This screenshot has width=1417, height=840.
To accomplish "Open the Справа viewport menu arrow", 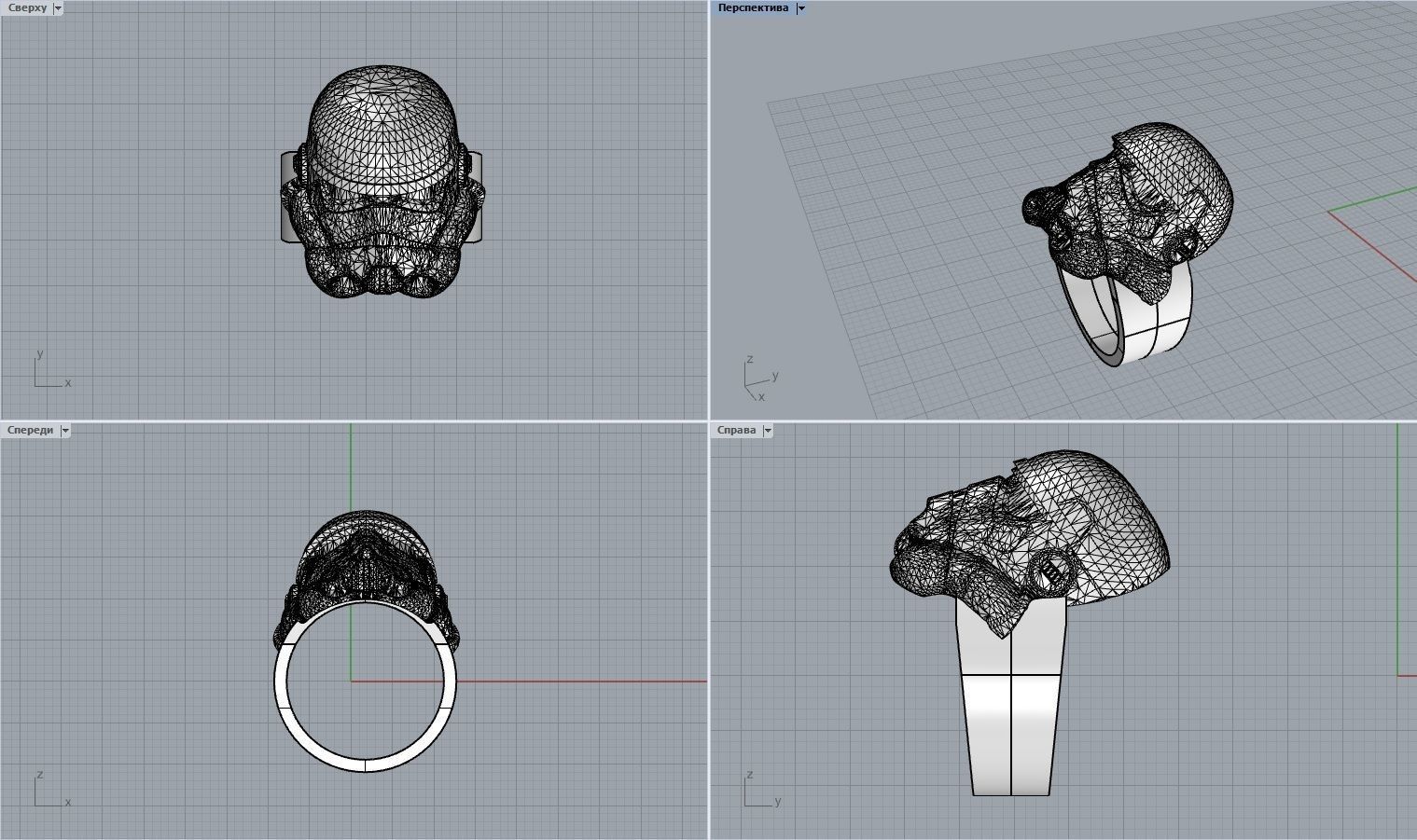I will pyautogui.click(x=767, y=431).
